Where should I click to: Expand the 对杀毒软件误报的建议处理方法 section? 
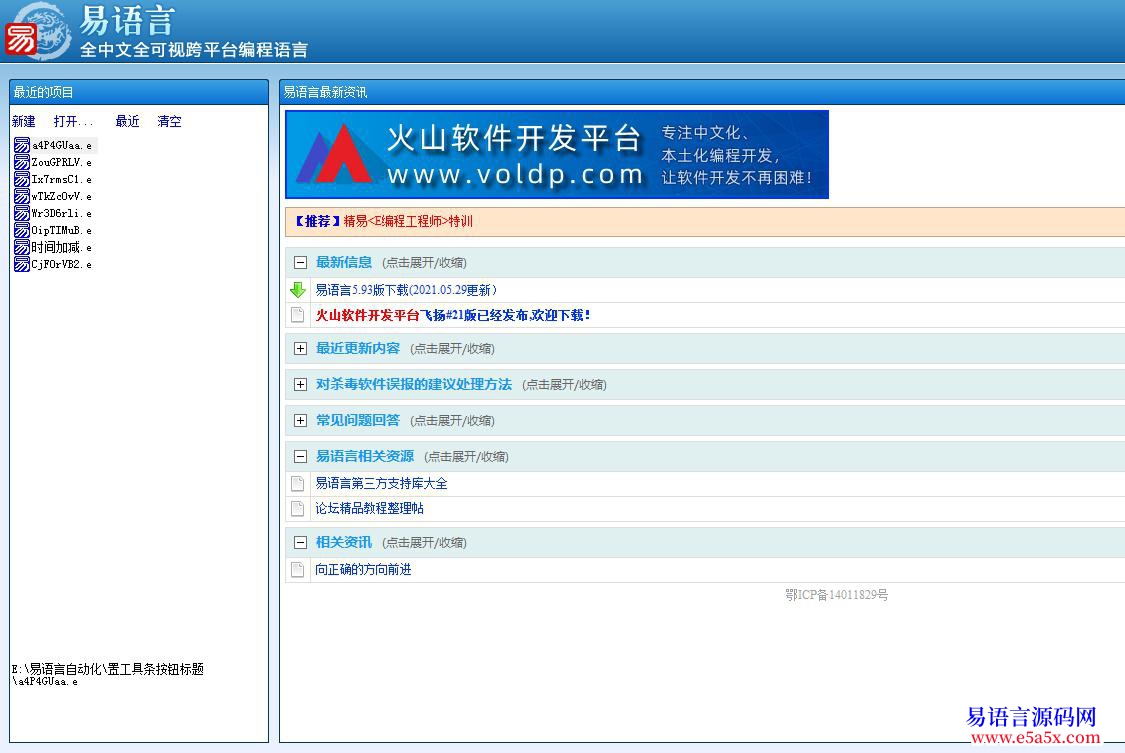300,385
